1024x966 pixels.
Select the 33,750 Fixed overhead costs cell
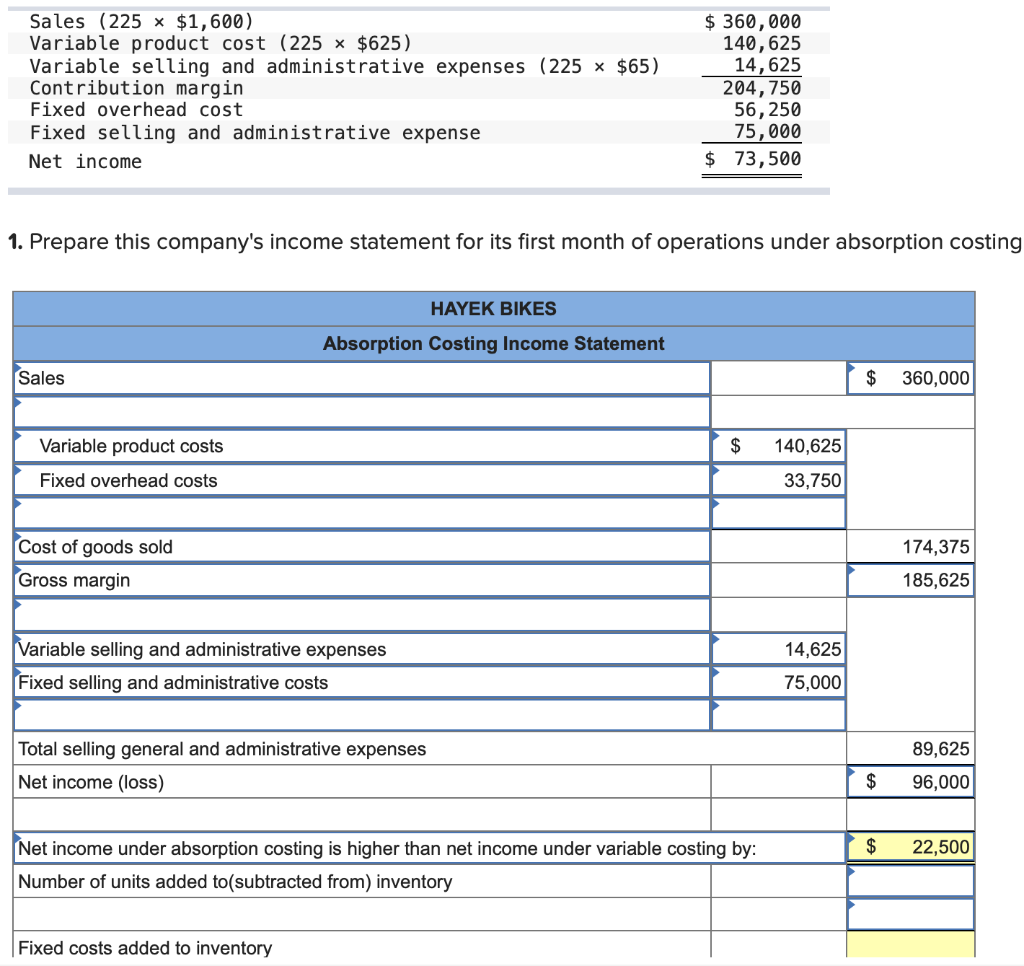pyautogui.click(x=778, y=480)
